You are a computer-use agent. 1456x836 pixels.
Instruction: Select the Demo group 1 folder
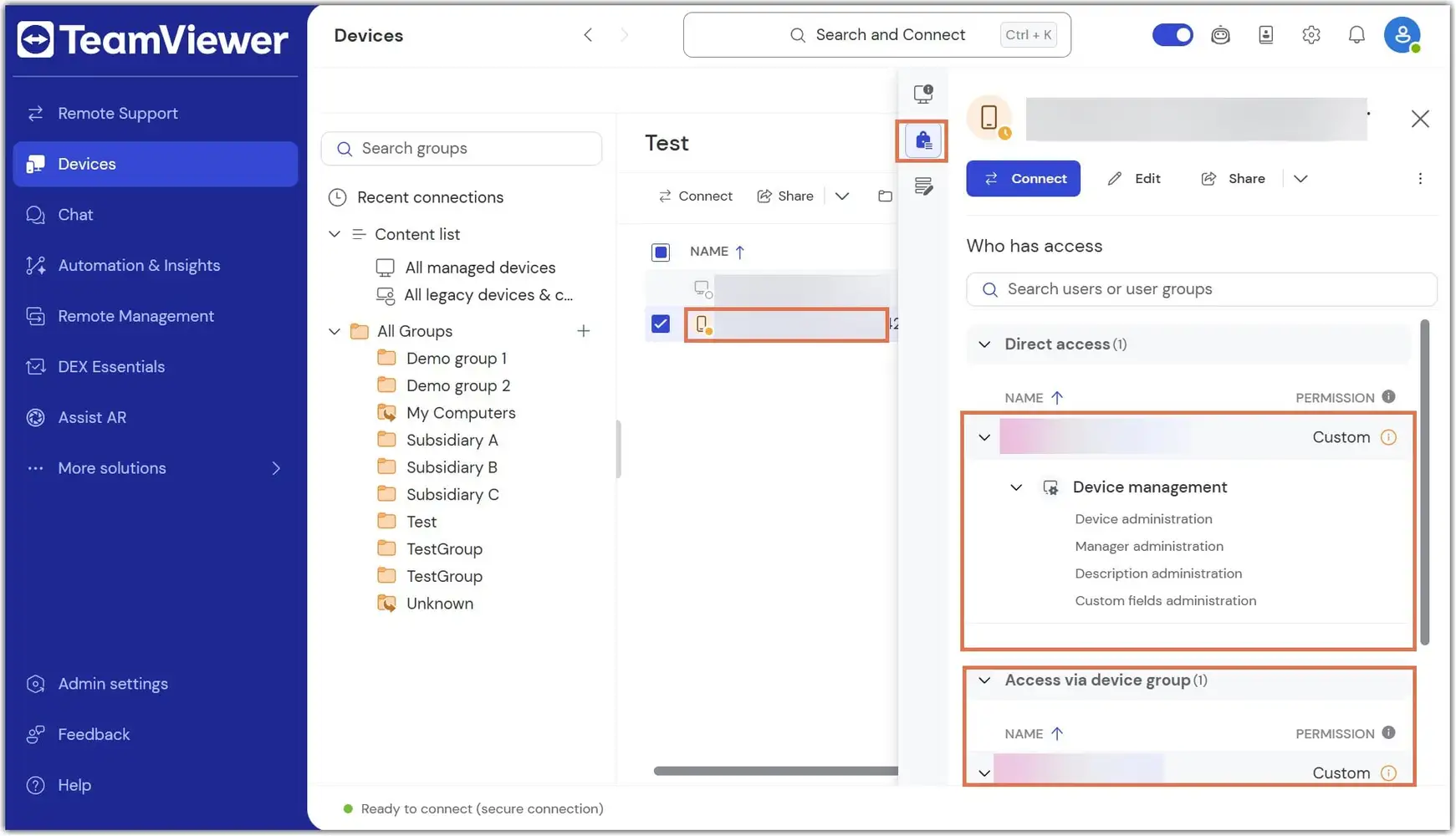pos(442,359)
